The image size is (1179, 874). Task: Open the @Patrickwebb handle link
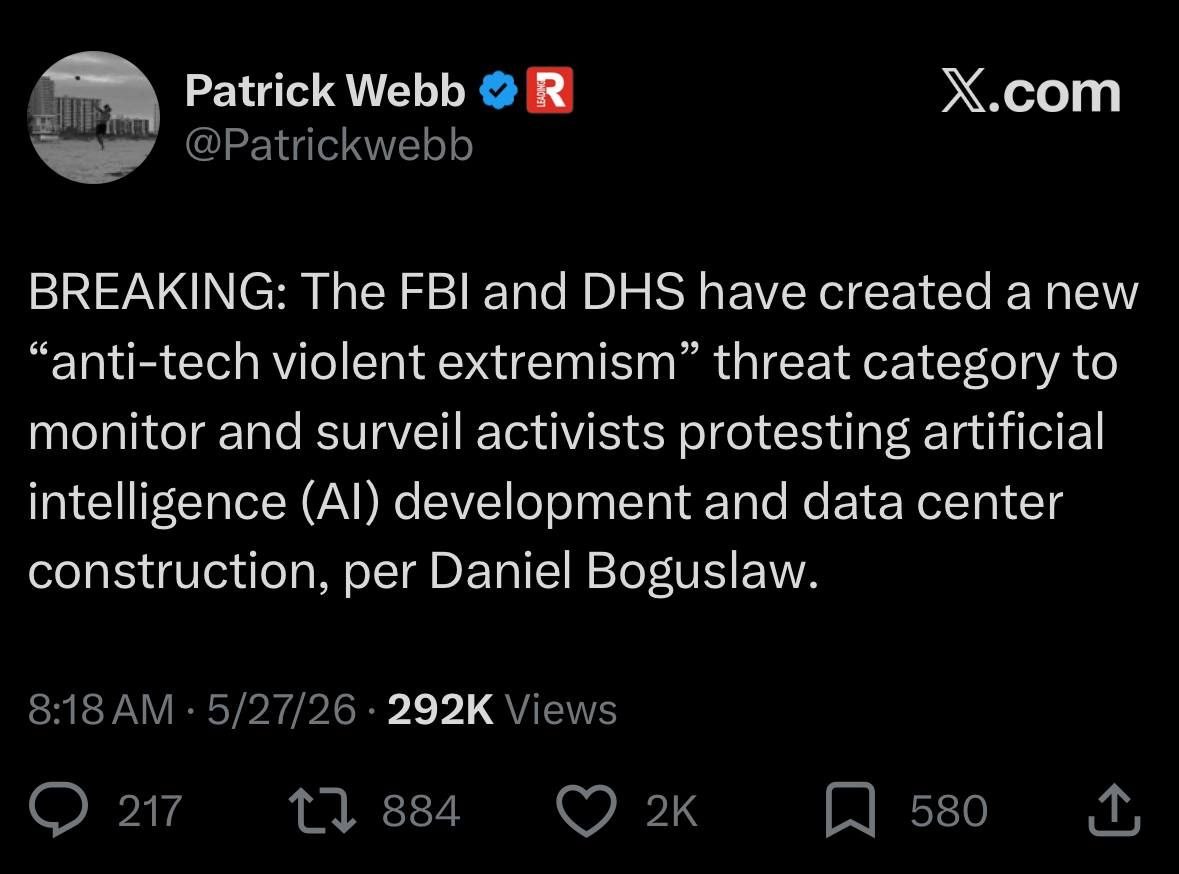pyautogui.click(x=329, y=144)
